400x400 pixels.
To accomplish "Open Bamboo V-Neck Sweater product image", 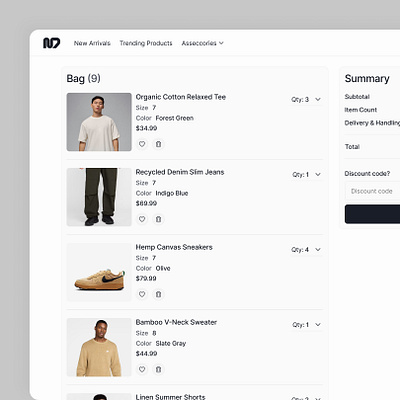I will click(99, 347).
